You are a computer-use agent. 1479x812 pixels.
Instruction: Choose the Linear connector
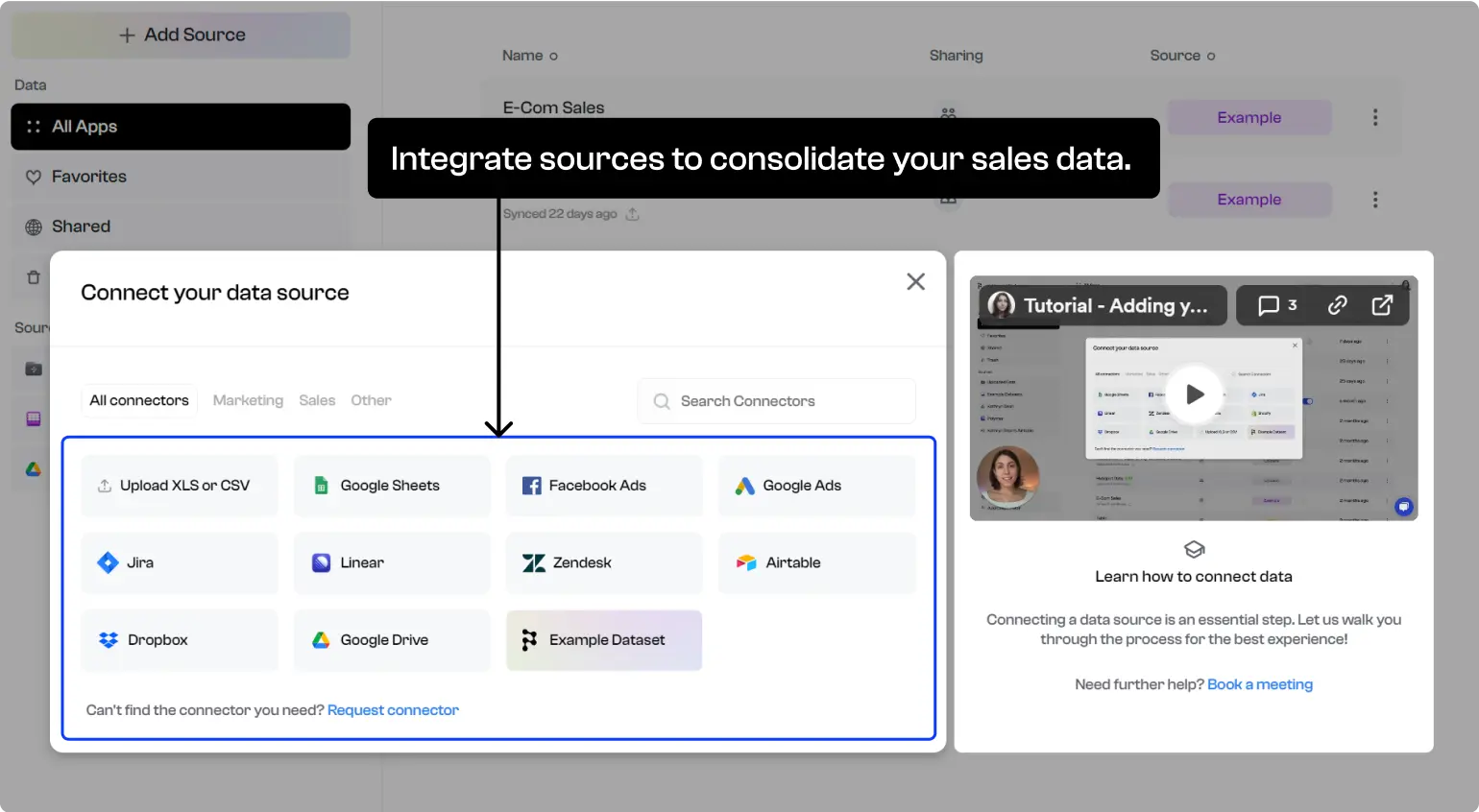point(392,562)
